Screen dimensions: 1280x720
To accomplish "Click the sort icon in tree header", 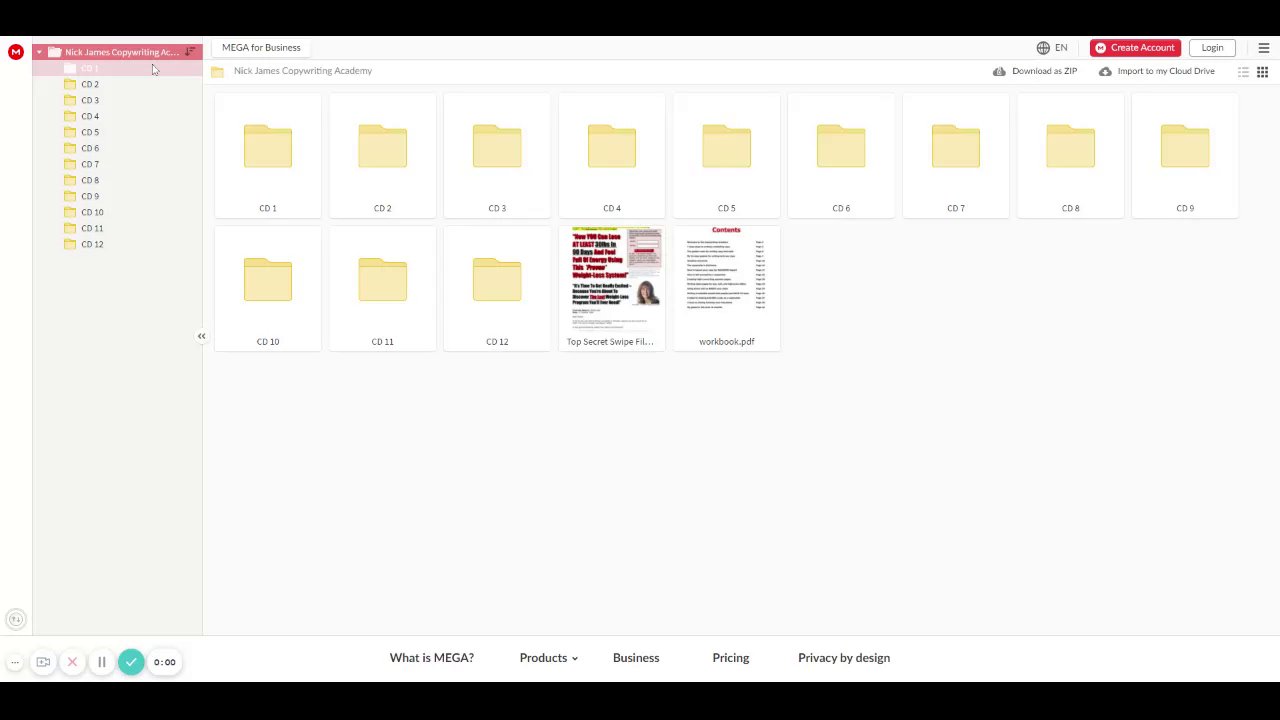I will 190,52.
